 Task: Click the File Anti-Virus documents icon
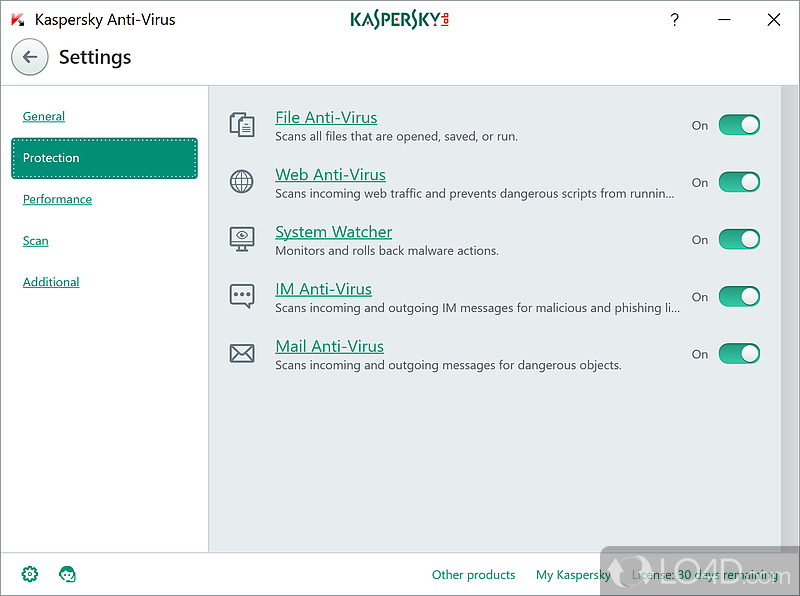tap(242, 124)
